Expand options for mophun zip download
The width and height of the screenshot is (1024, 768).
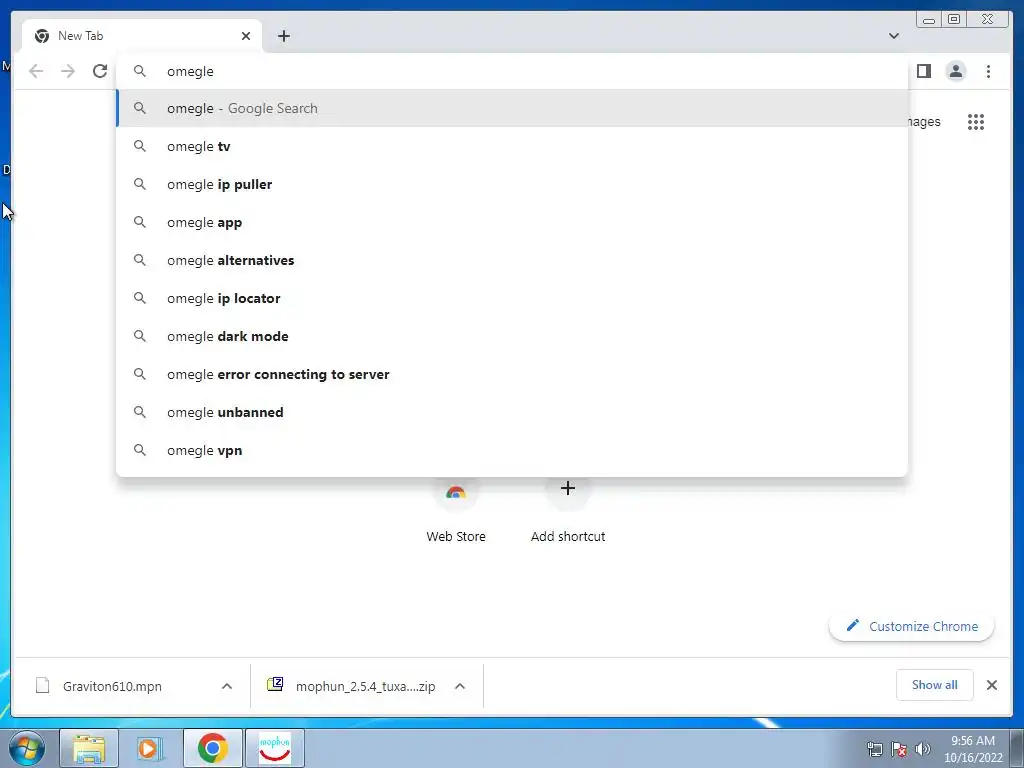click(460, 686)
